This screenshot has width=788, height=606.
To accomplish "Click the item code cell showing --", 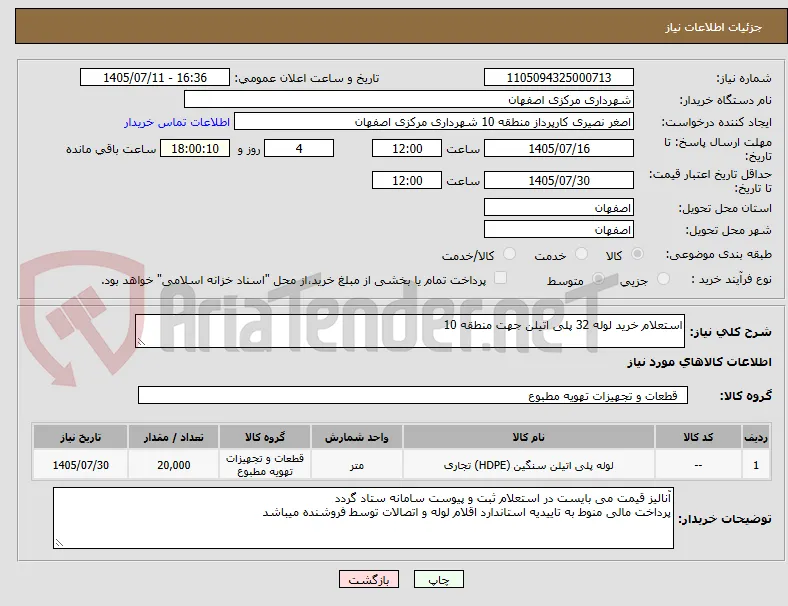I will [698, 465].
